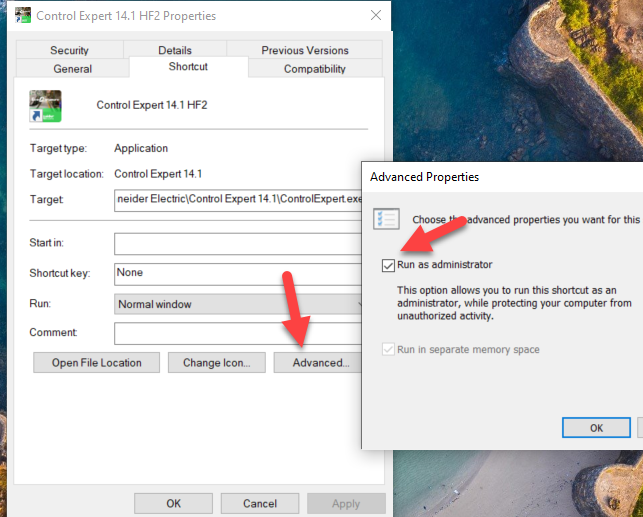Click the title bar application icon

pyautogui.click(x=23, y=15)
